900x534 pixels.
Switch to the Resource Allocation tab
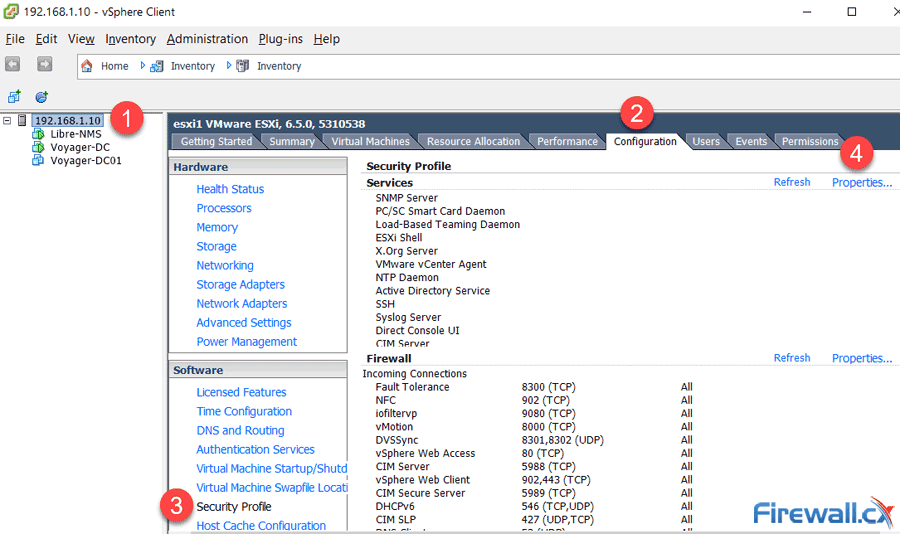click(x=473, y=141)
